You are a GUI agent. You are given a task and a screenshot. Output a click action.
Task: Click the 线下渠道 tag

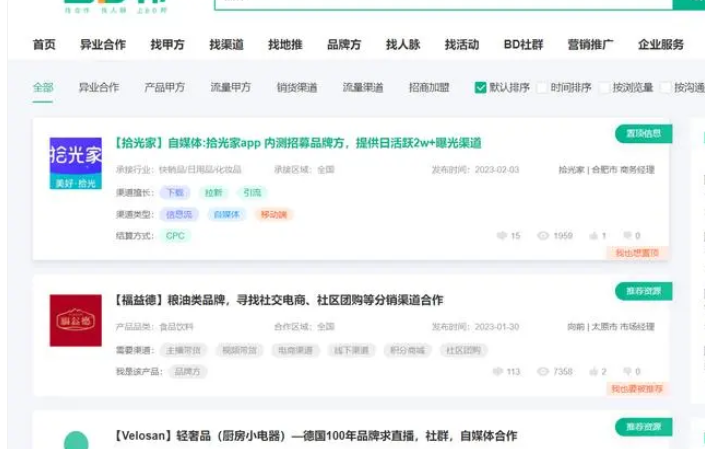point(352,350)
